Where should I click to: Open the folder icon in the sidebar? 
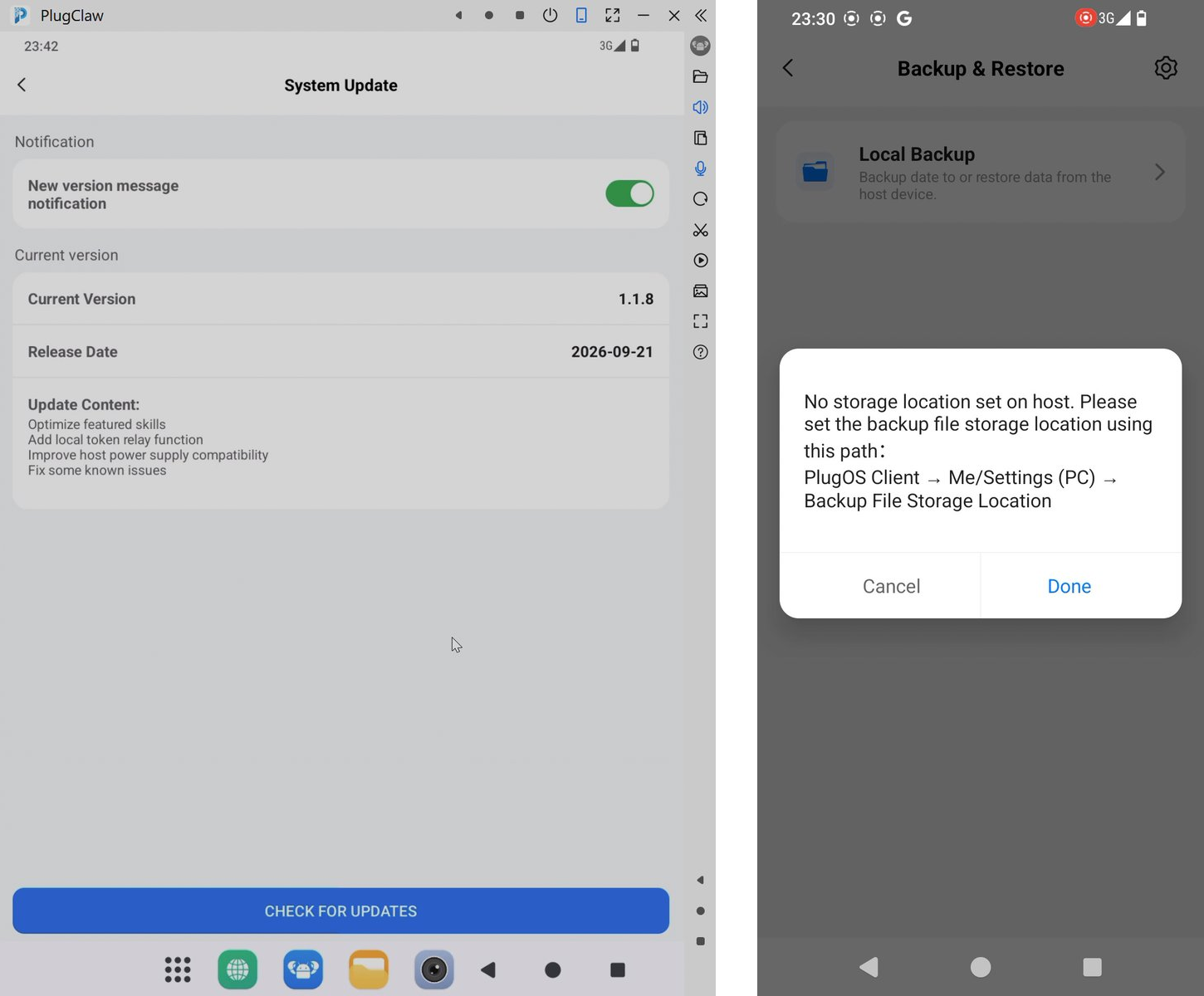pyautogui.click(x=700, y=76)
